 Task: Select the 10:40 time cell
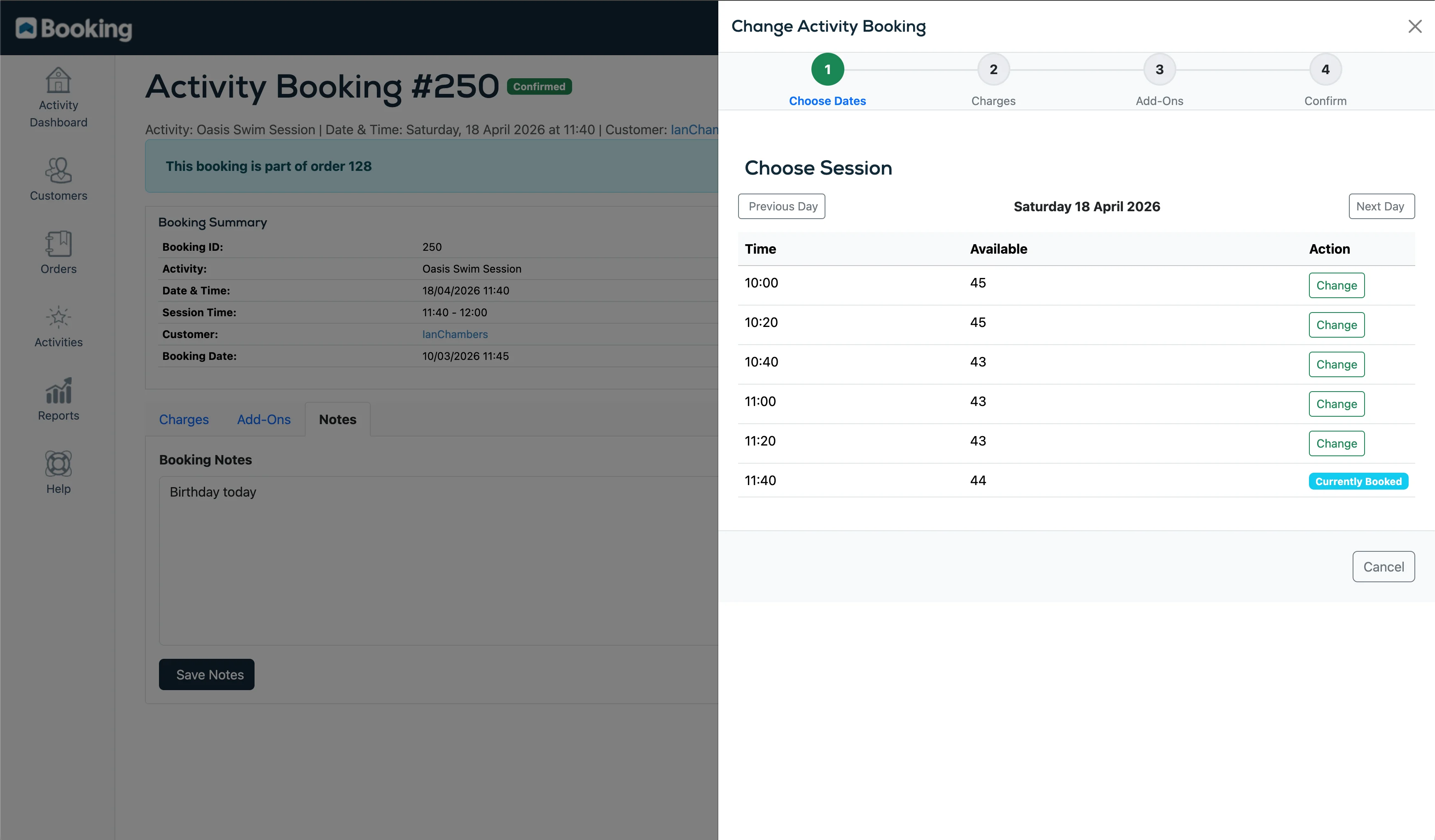(x=761, y=362)
